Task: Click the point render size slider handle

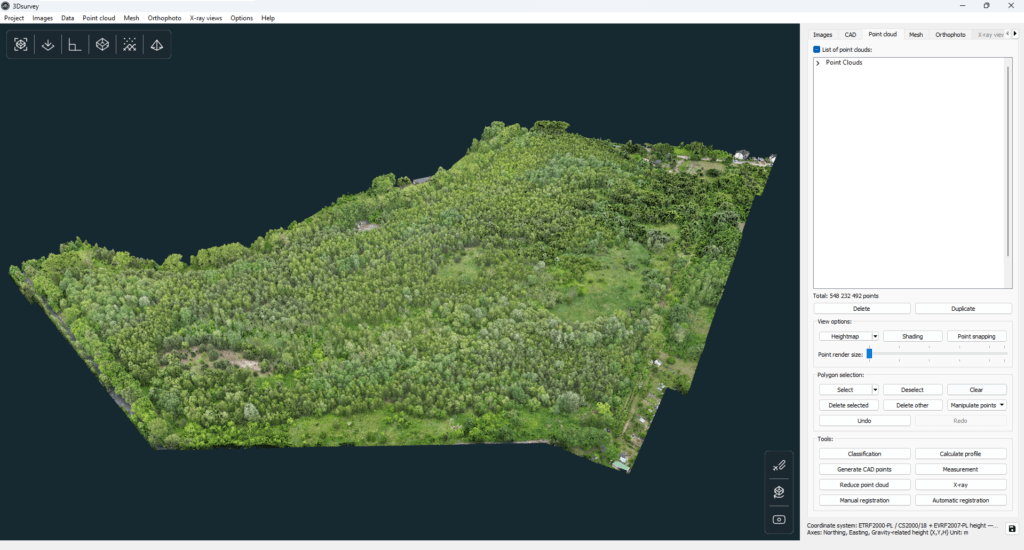Action: (869, 353)
